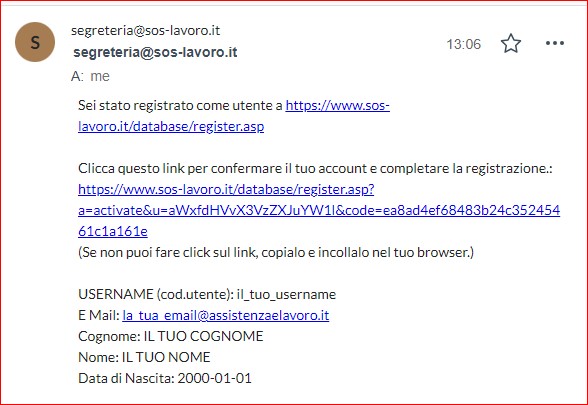
Task: Click the 'Clicca questo link per confermare' sentence
Action: pos(315,168)
